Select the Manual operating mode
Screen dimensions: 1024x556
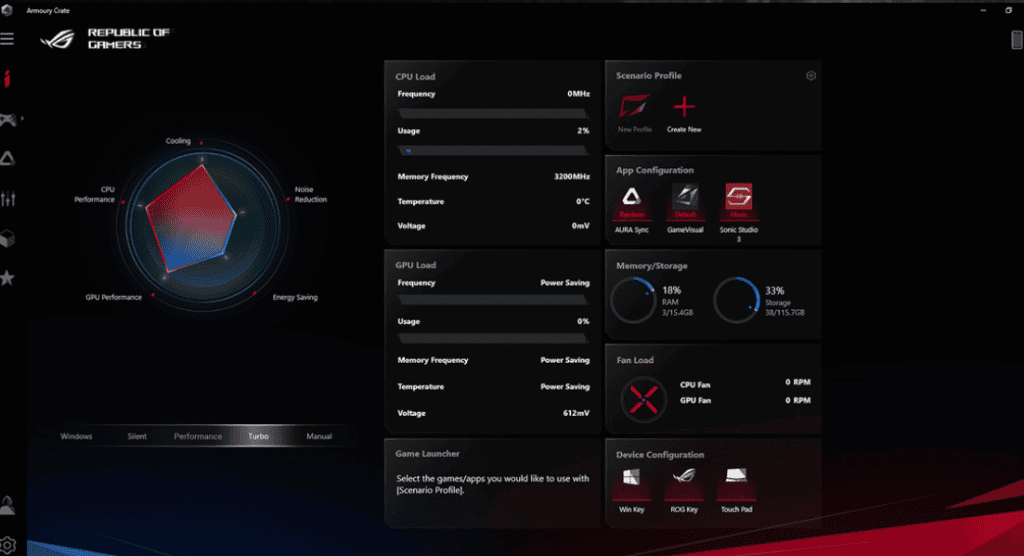click(319, 437)
